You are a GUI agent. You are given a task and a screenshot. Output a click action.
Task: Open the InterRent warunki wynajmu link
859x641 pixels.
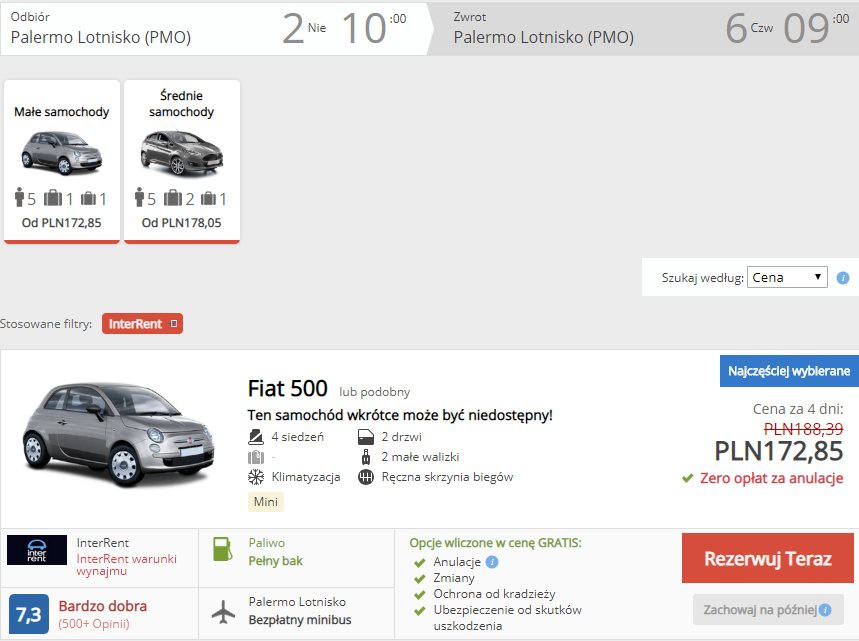[127, 565]
